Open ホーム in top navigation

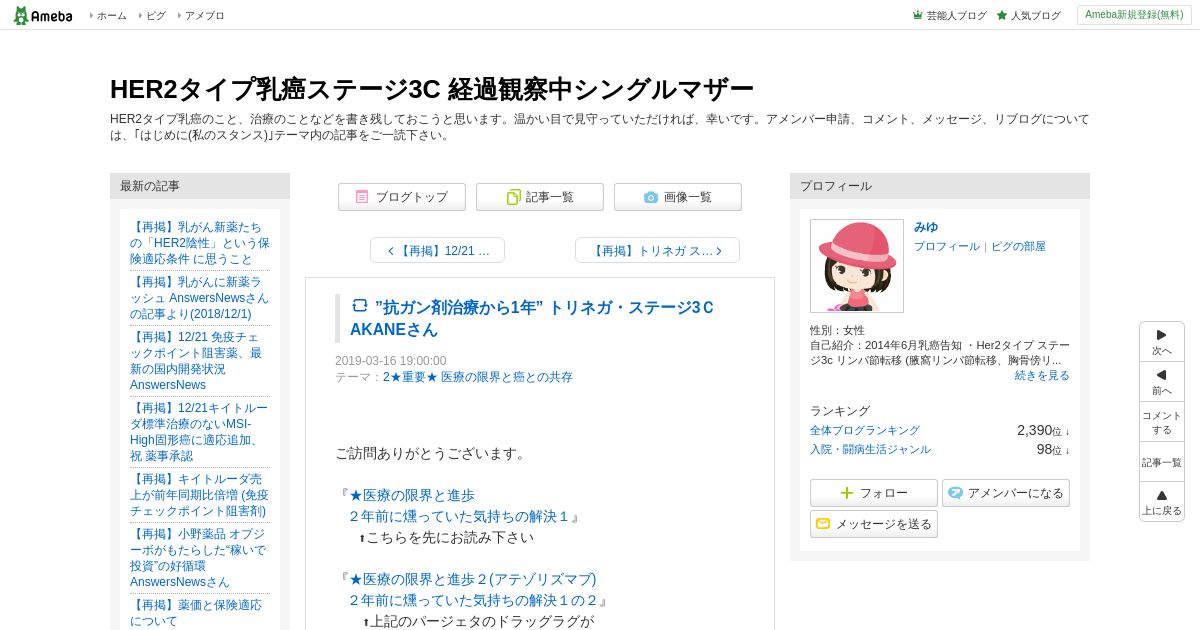pyautogui.click(x=111, y=16)
